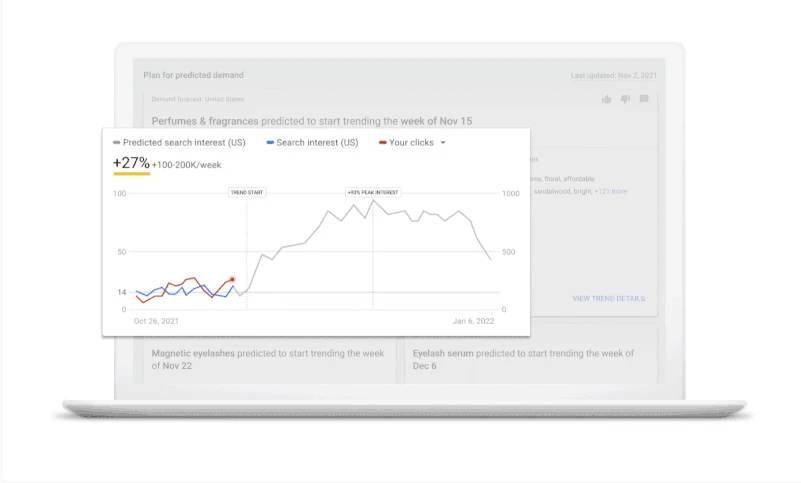Toggle the Predicted search interest (US) series
This screenshot has height=483, width=801.
click(x=184, y=143)
